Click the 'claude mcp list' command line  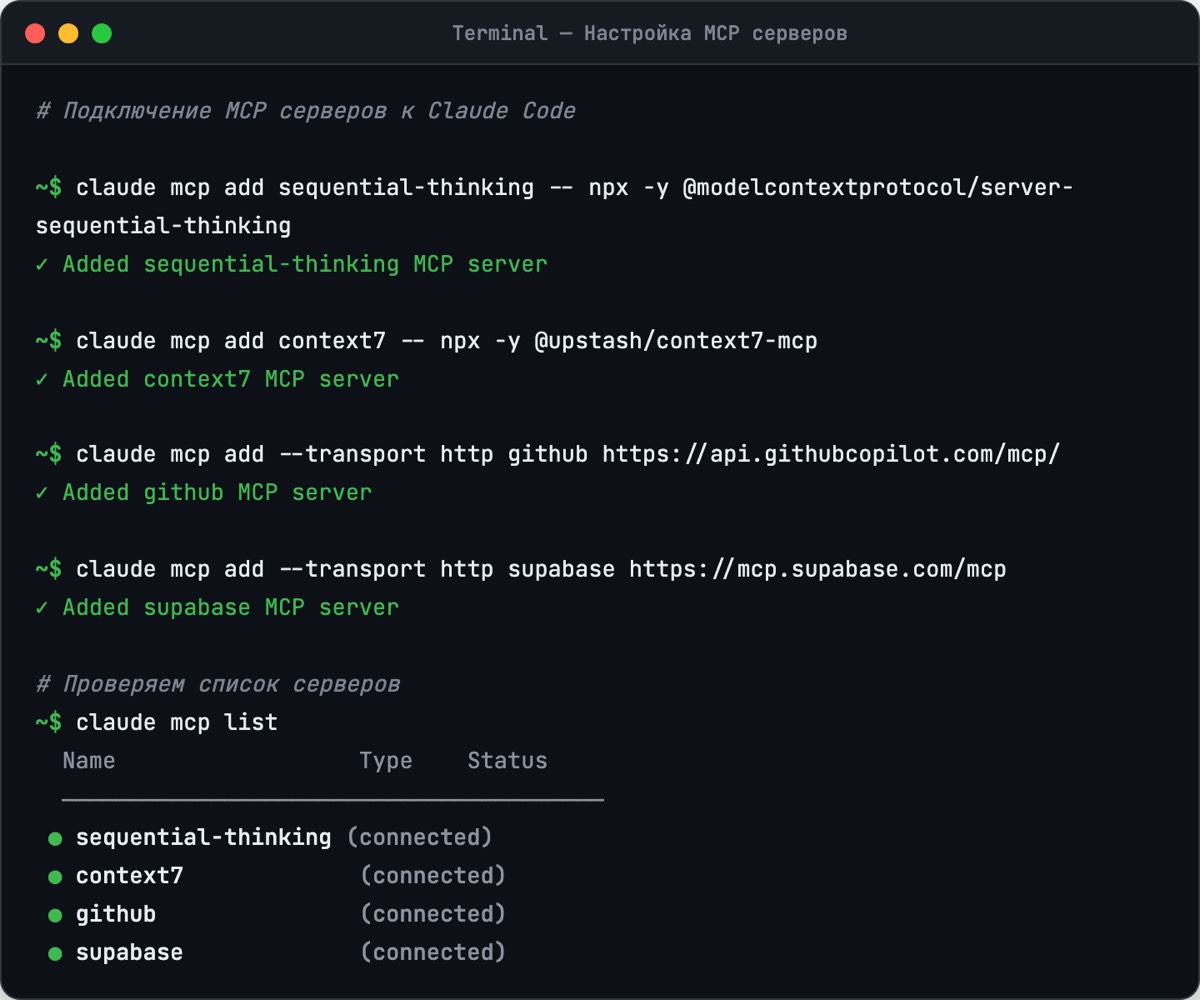pyautogui.click(x=176, y=723)
